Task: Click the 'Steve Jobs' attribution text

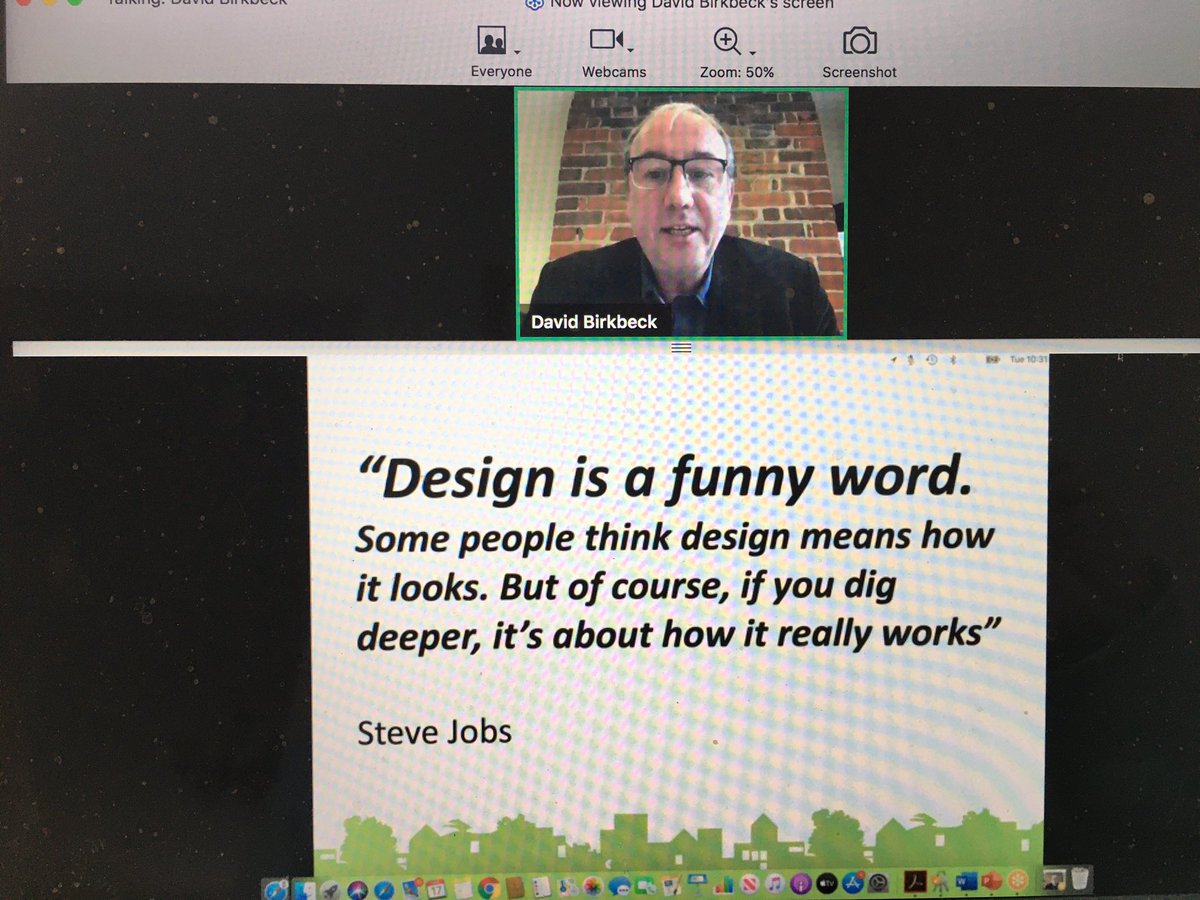Action: coord(434,732)
